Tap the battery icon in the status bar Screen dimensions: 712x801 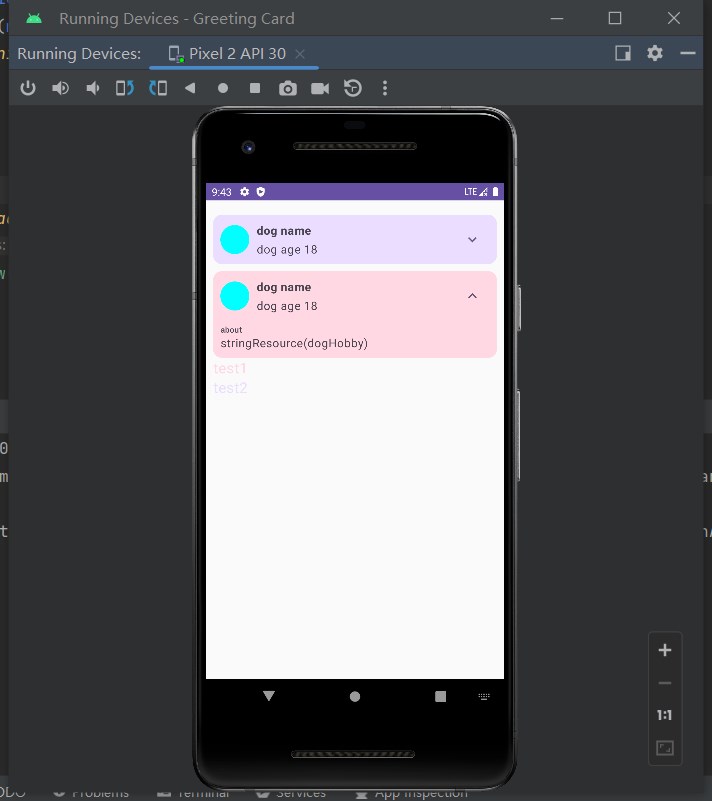(x=495, y=192)
